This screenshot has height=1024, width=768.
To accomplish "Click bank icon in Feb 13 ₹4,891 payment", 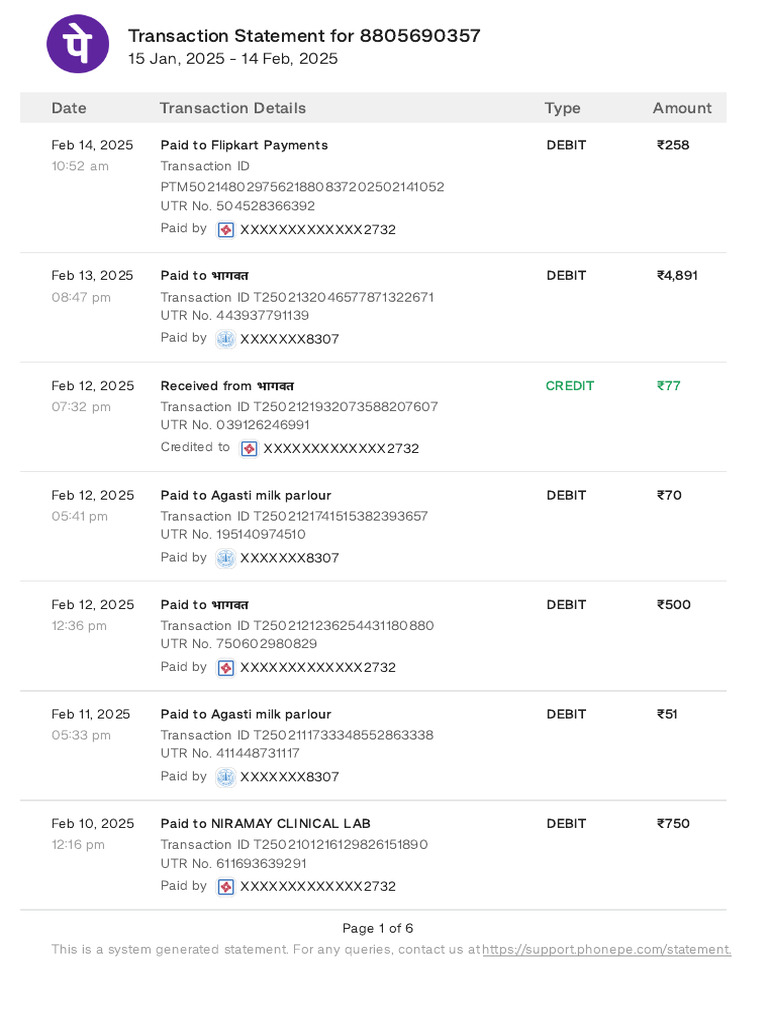I will click(x=226, y=339).
